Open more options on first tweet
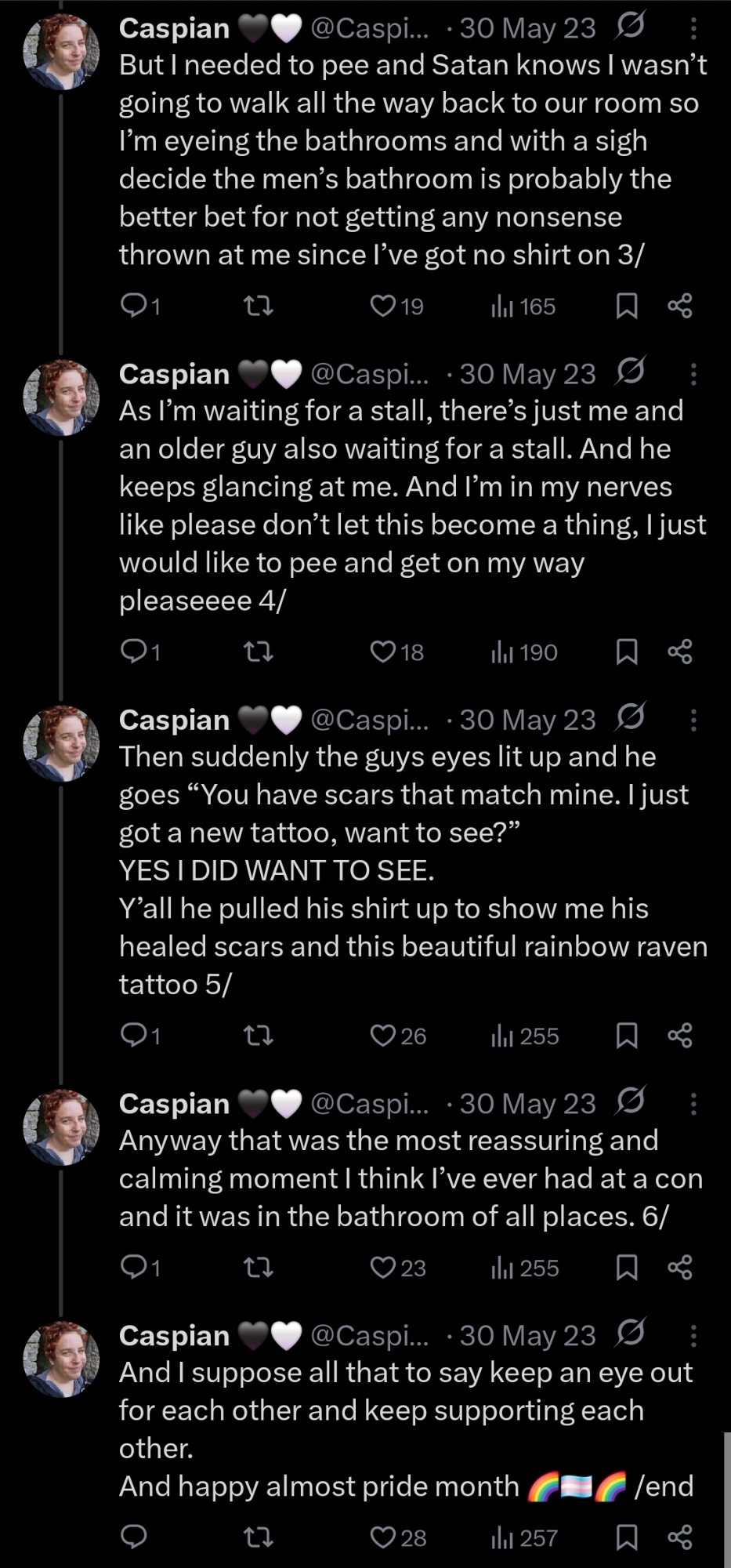This screenshot has width=731, height=1568. tap(693, 29)
